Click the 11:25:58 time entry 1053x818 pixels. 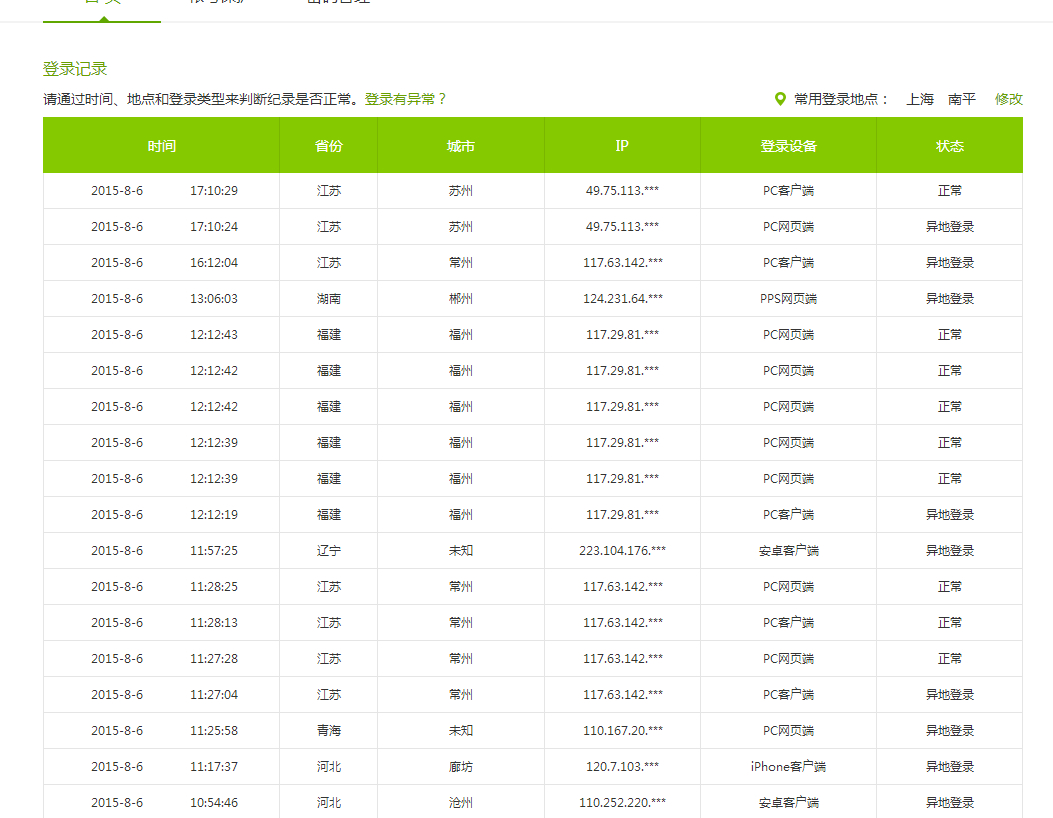[214, 731]
